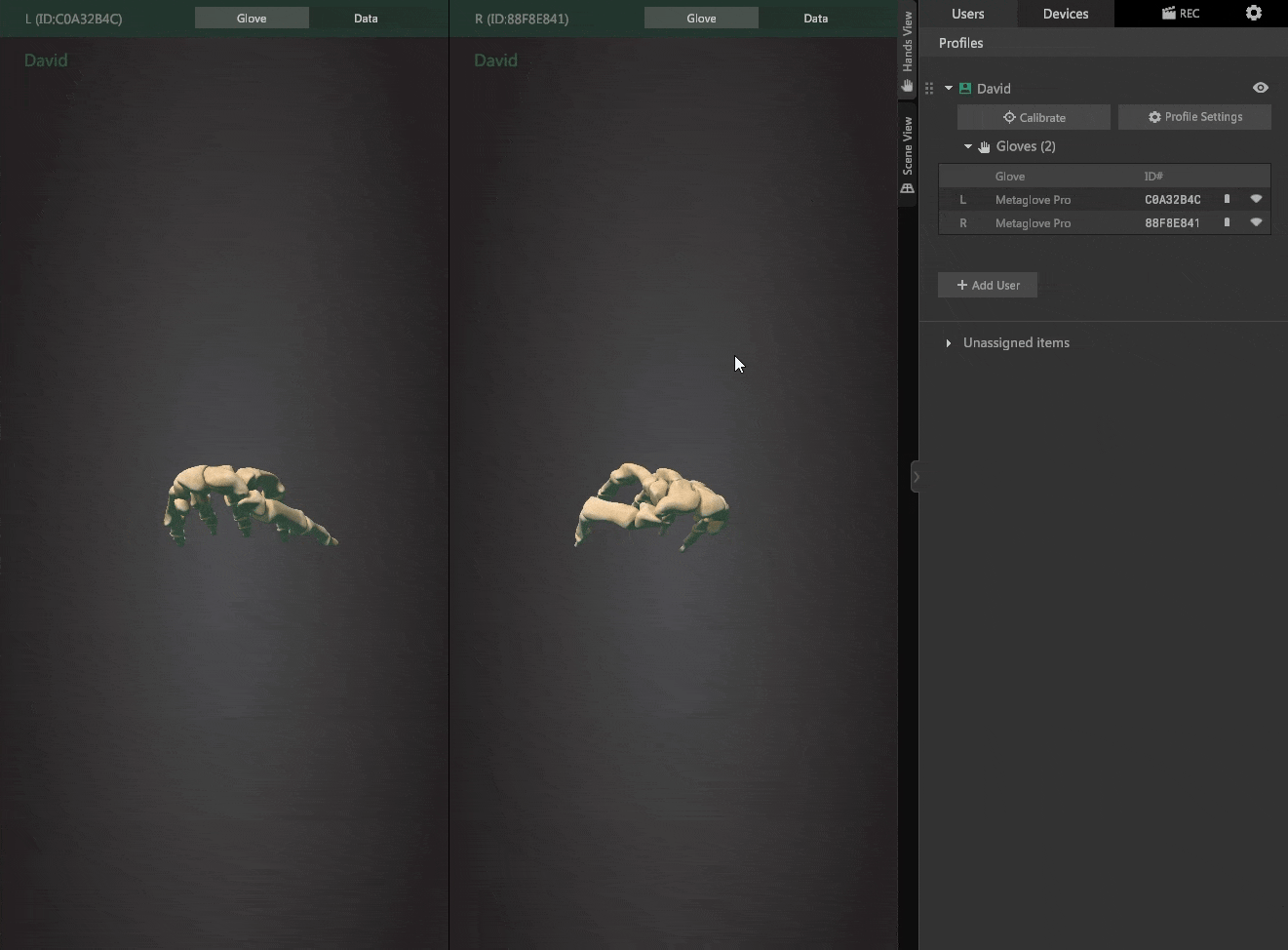The image size is (1288, 950).
Task: Click the green user icon next to David
Action: [x=965, y=88]
